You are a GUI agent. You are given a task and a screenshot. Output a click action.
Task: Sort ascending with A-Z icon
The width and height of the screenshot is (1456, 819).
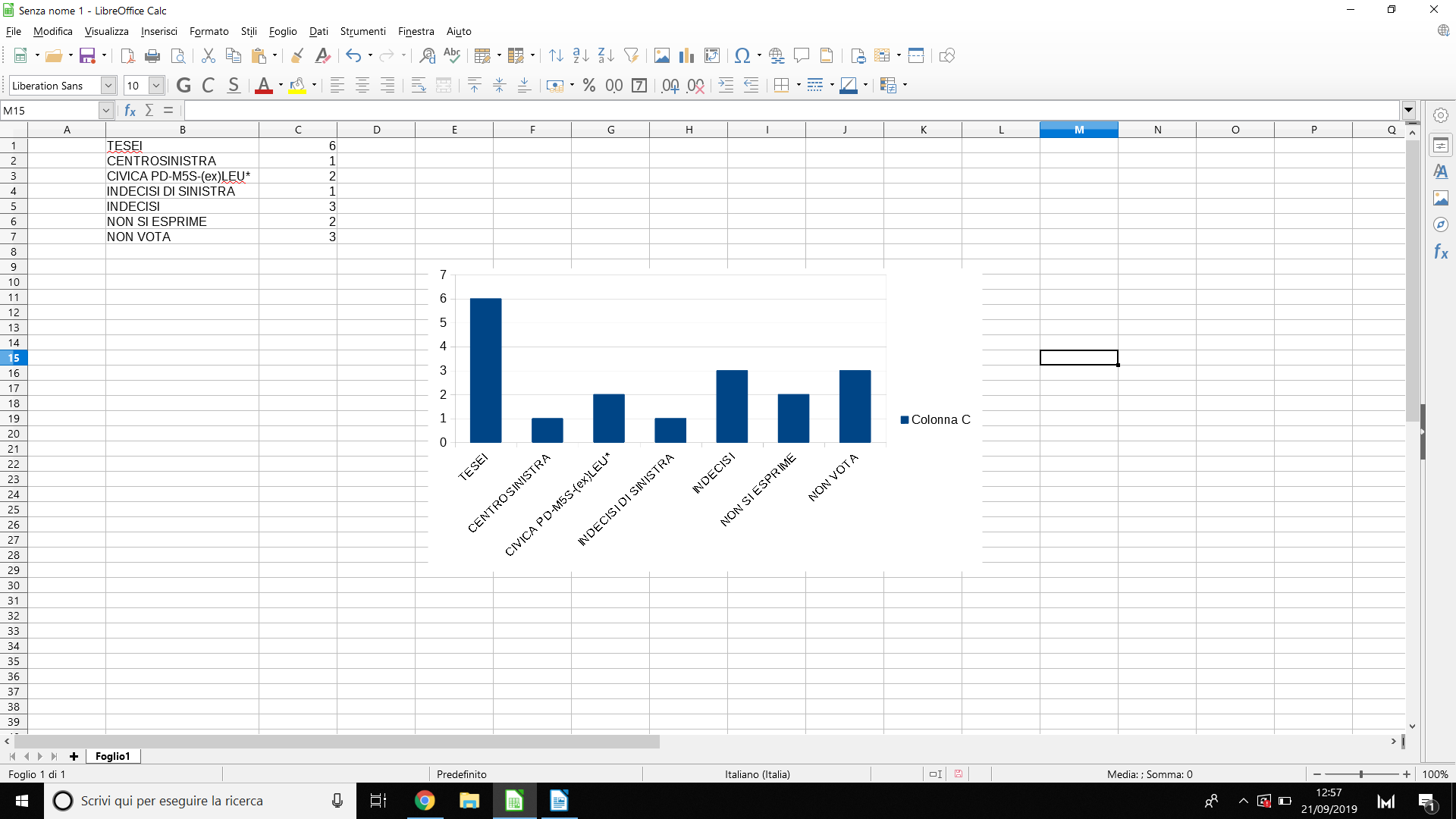[x=581, y=55]
